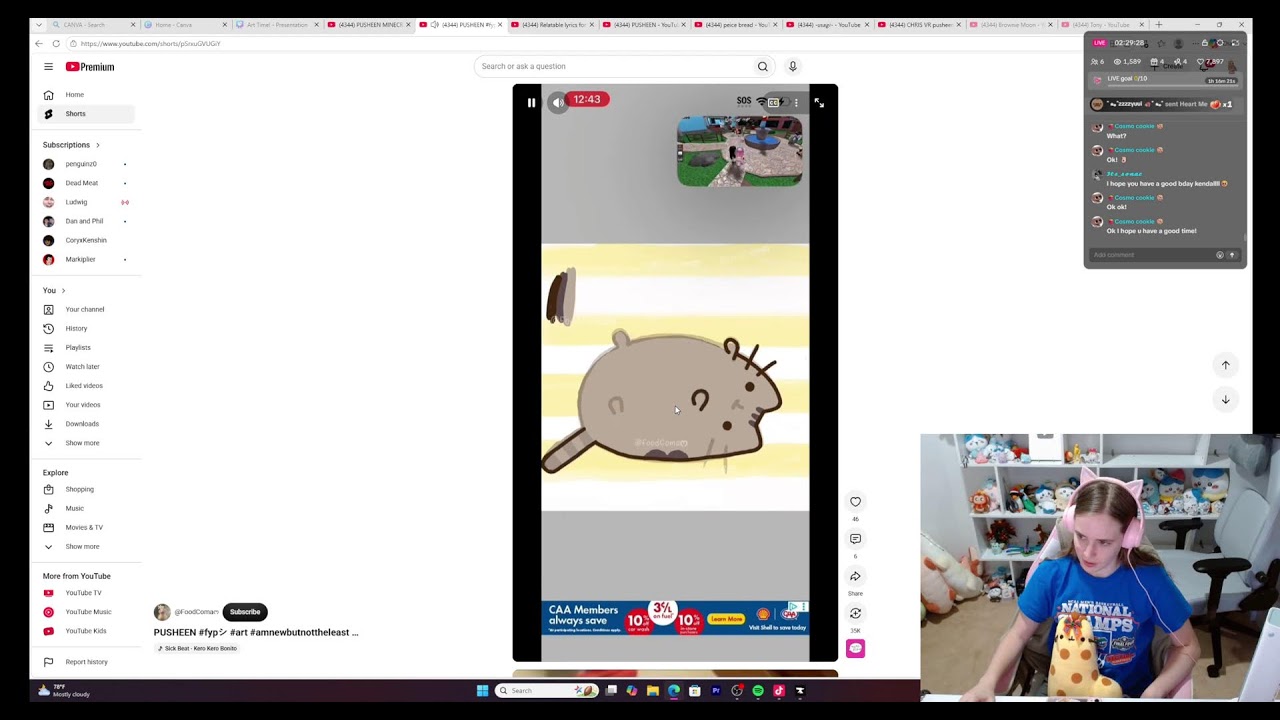Enter fullscreen on the Short
1280x720 pixels.
[x=819, y=102]
